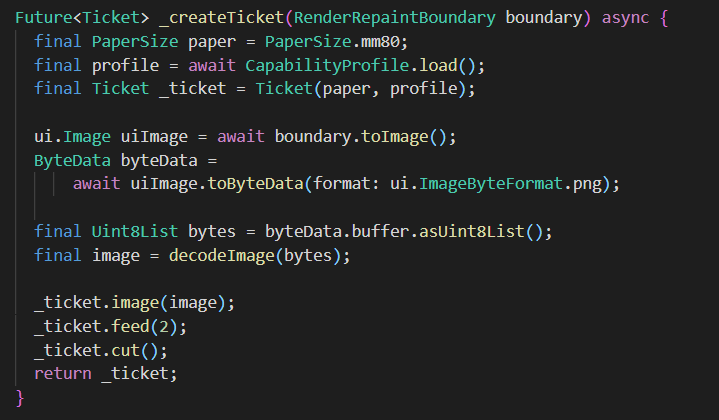
Task: Click asUint8List() method call
Action: [481, 232]
